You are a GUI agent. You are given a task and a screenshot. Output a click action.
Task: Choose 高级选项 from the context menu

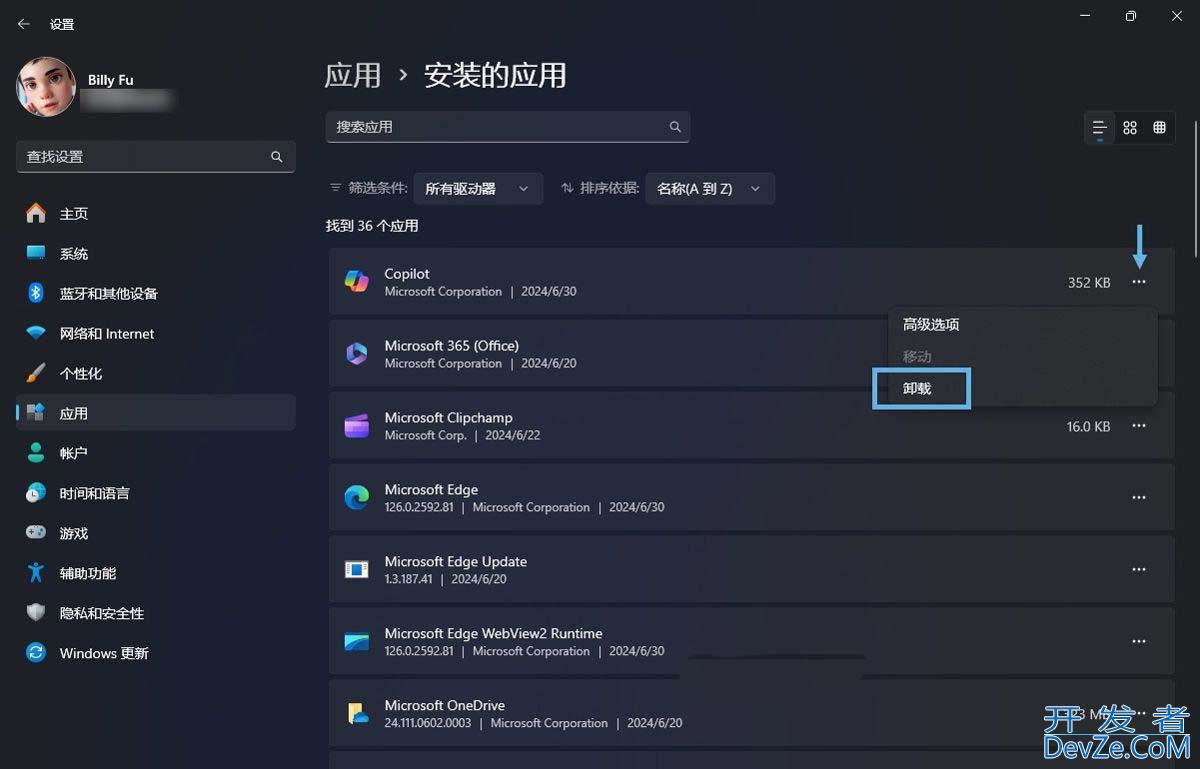(1022, 325)
